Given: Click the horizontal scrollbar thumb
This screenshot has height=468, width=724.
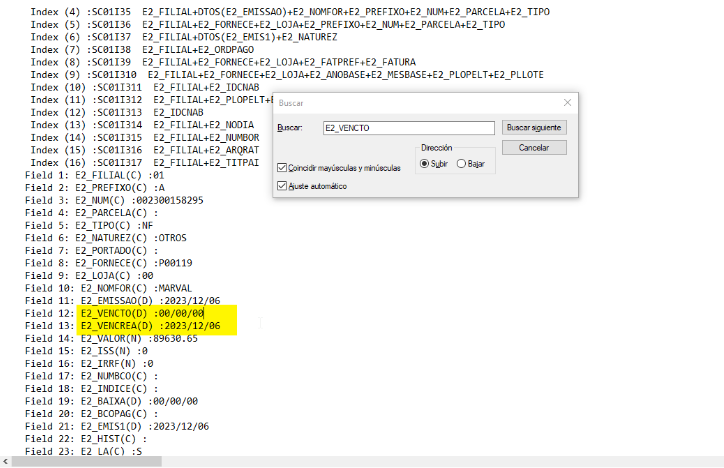Looking at the screenshot, I should [x=87, y=462].
